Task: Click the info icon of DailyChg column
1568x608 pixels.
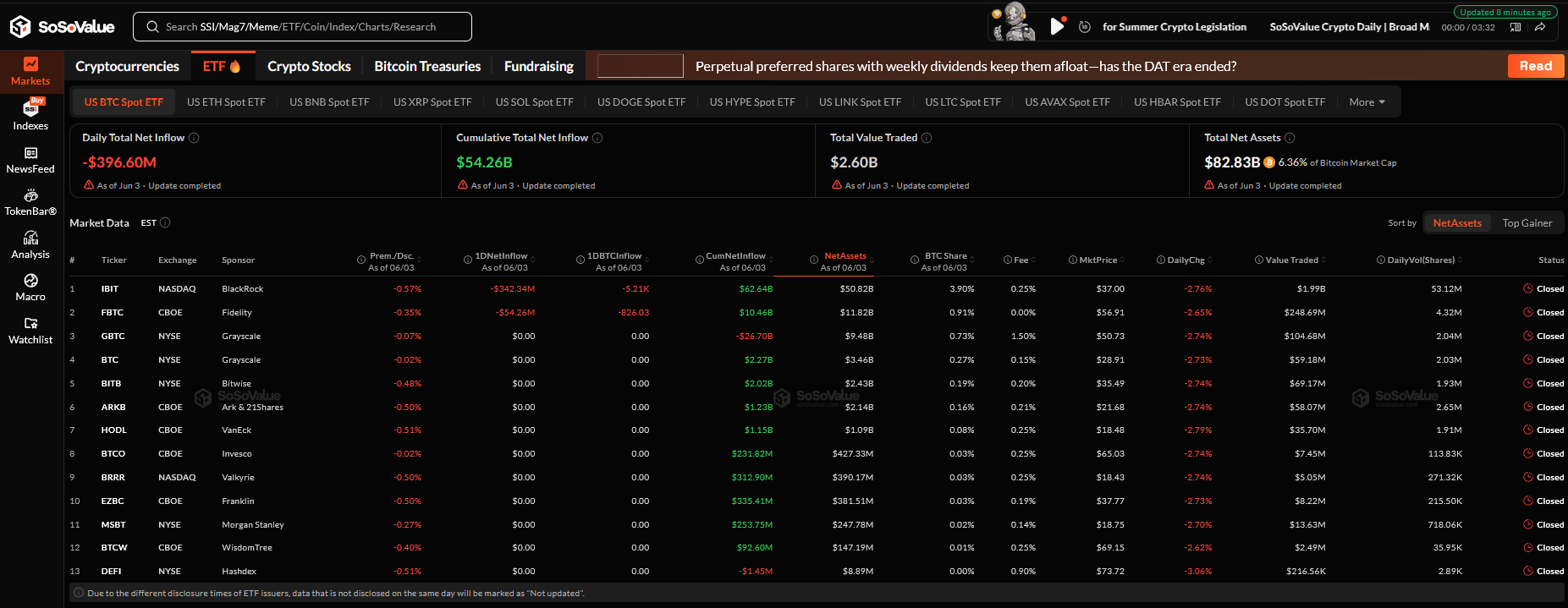Action: [x=1161, y=260]
